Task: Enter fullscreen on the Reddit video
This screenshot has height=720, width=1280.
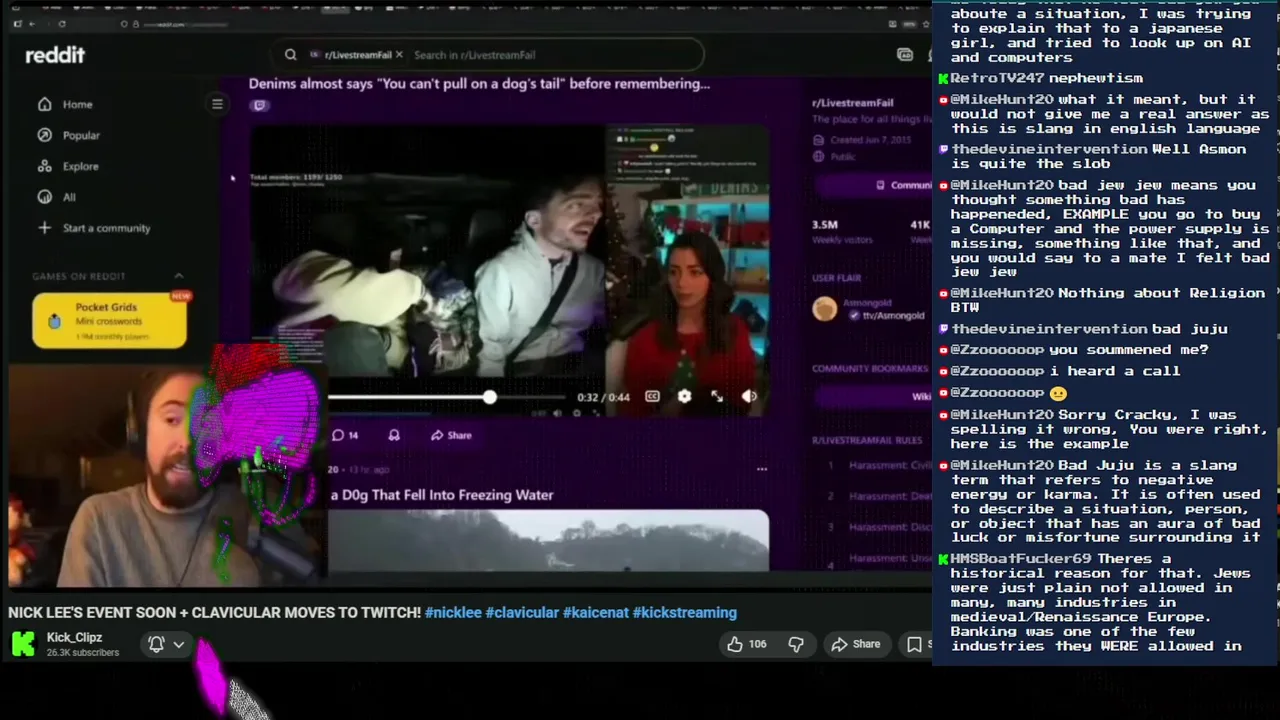Action: tap(717, 397)
